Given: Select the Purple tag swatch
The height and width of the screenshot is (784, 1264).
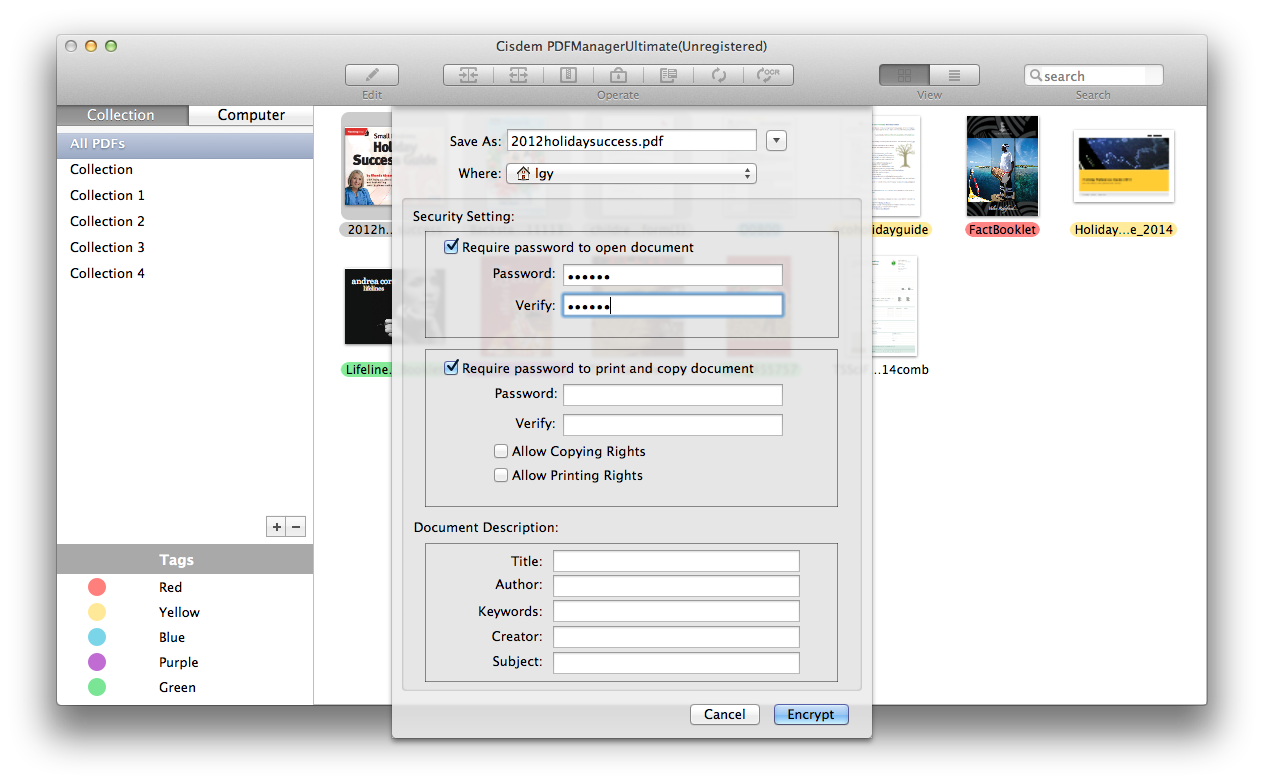Looking at the screenshot, I should [x=97, y=662].
